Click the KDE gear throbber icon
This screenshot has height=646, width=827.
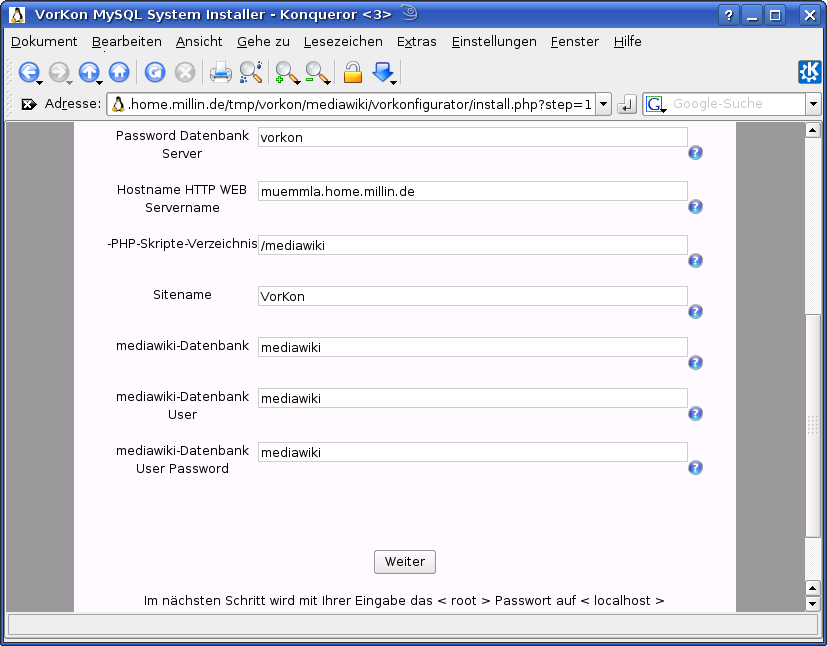(x=810, y=72)
